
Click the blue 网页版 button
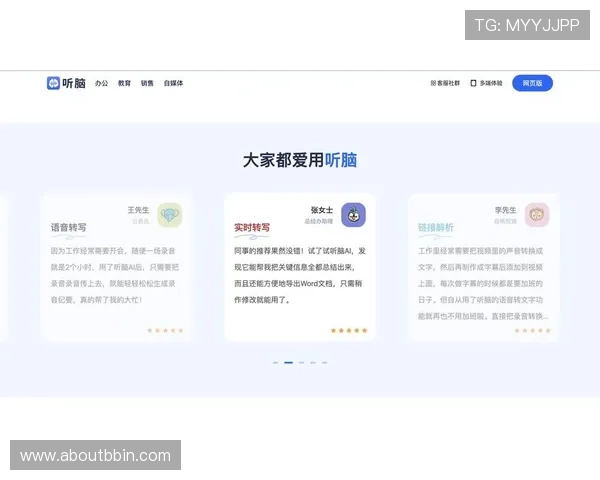(x=532, y=83)
